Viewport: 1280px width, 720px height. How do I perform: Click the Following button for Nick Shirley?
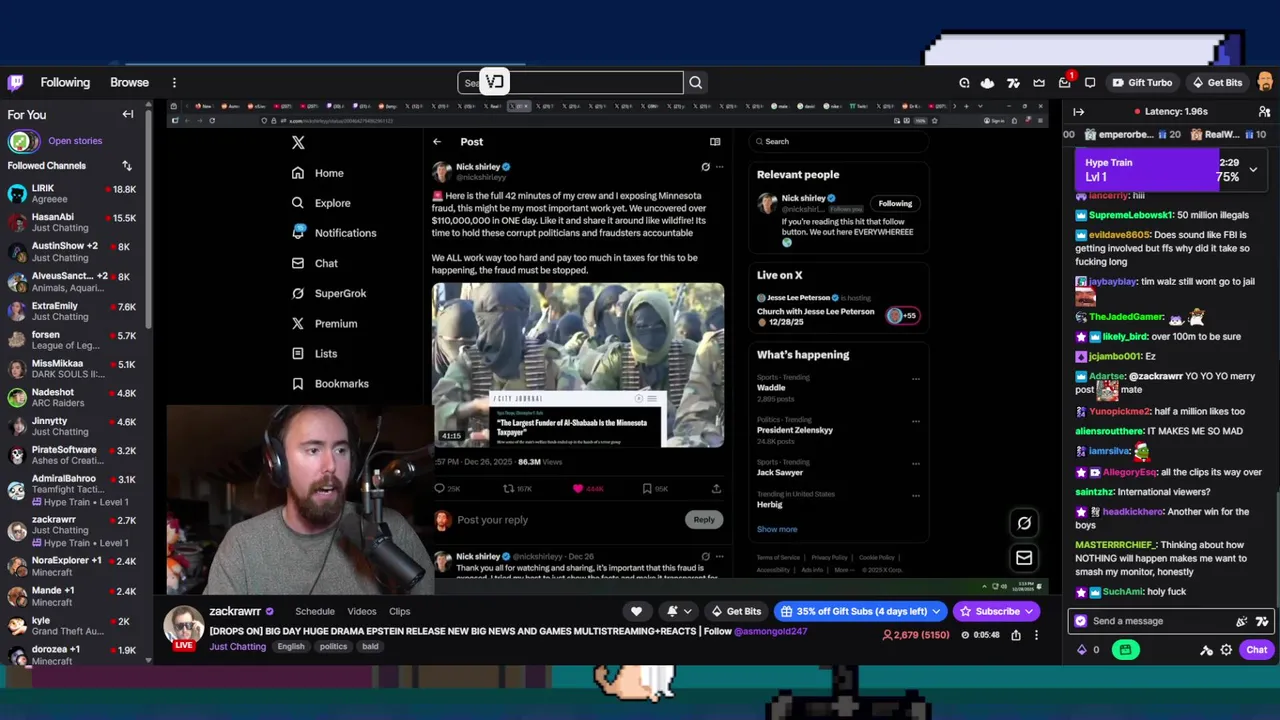click(895, 204)
